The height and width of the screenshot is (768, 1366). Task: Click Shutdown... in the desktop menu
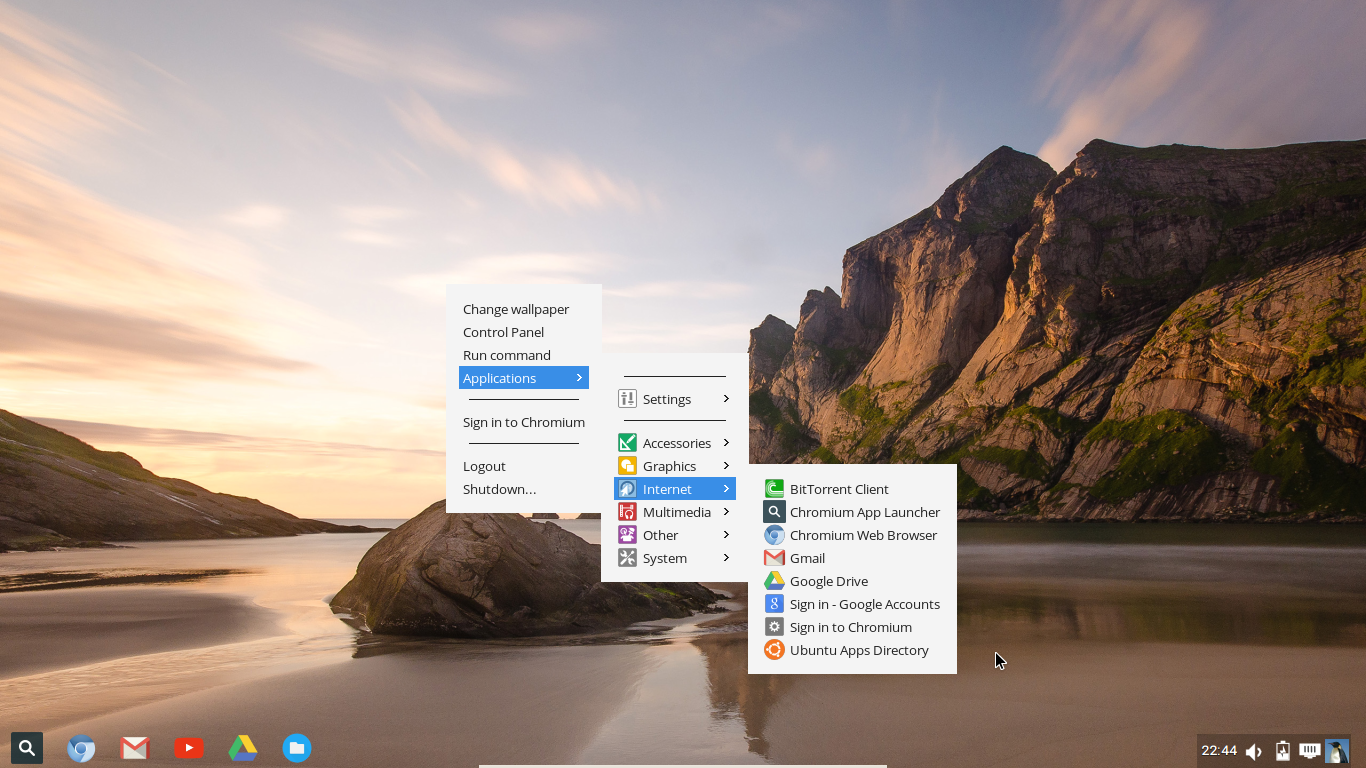click(x=499, y=489)
